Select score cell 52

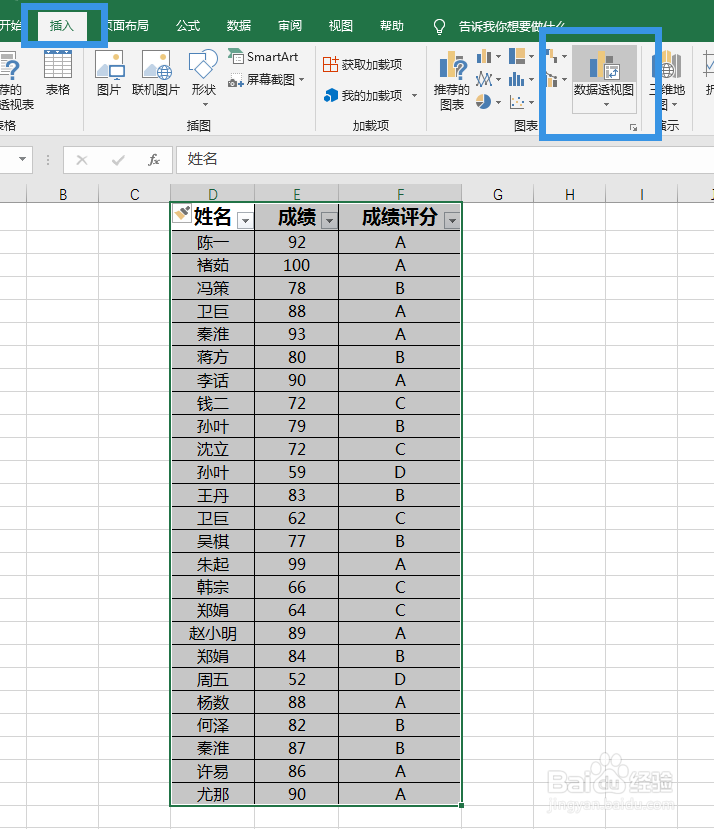[297, 679]
